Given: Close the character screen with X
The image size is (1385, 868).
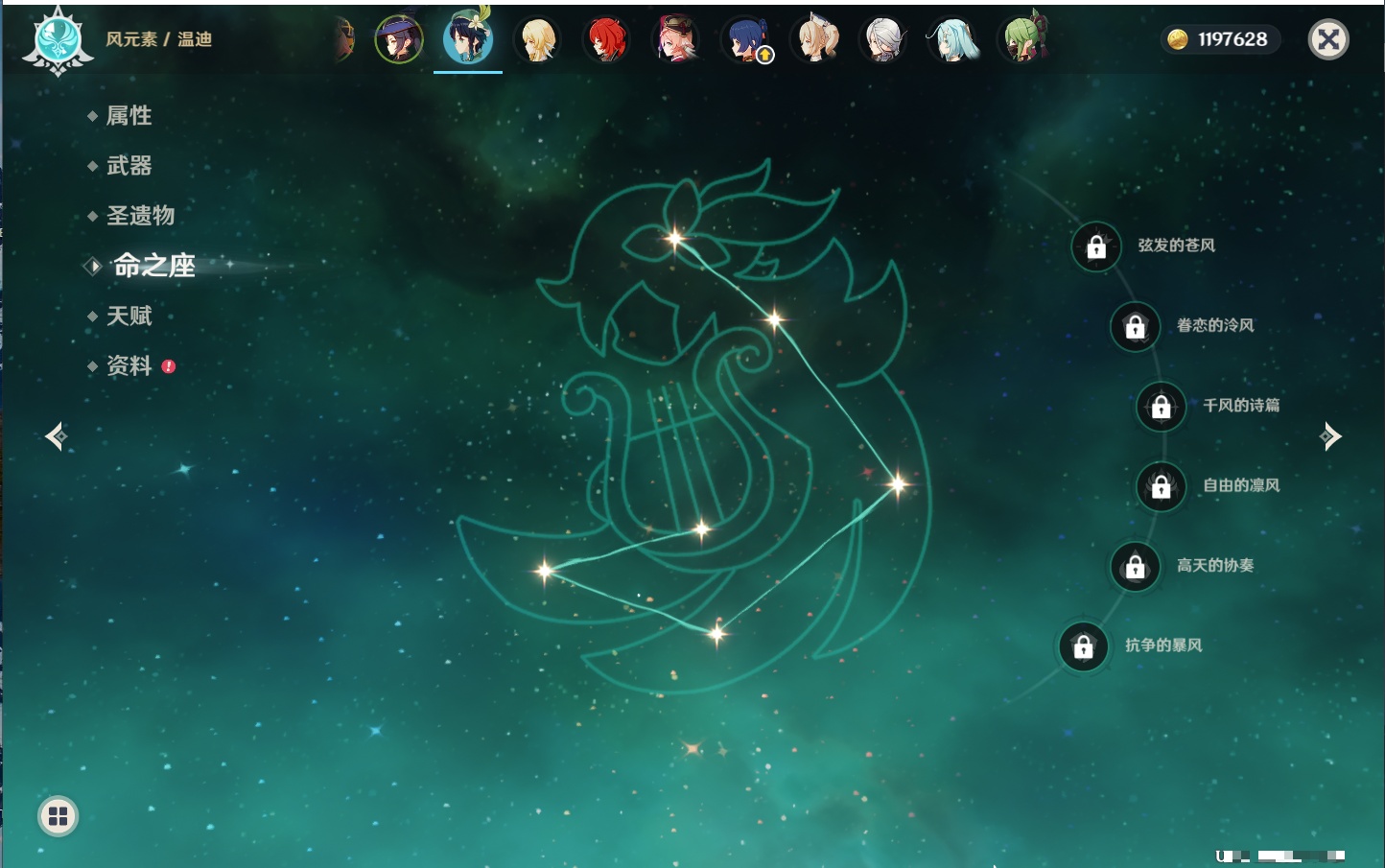Looking at the screenshot, I should tap(1328, 39).
